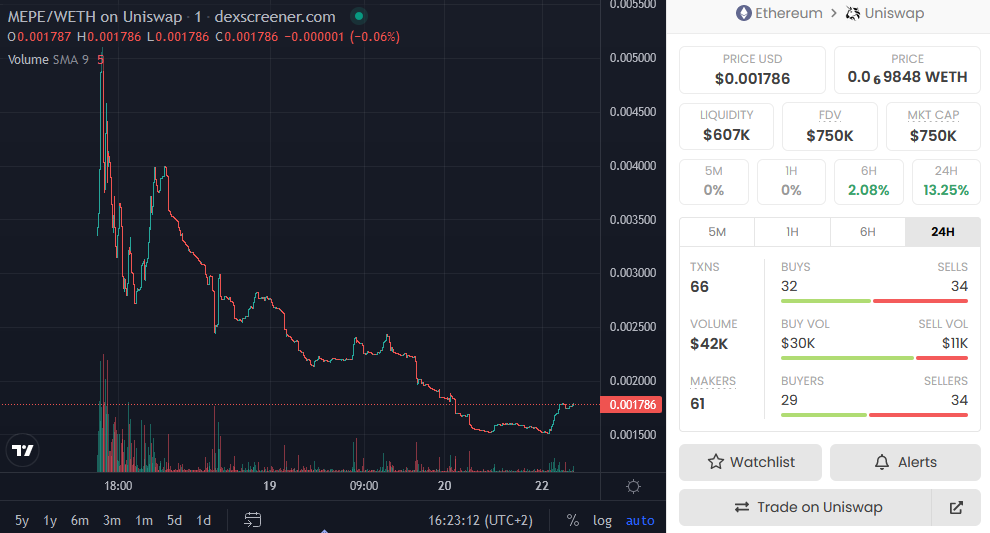
Task: Click the 09:00 time axis label
Action: point(364,486)
